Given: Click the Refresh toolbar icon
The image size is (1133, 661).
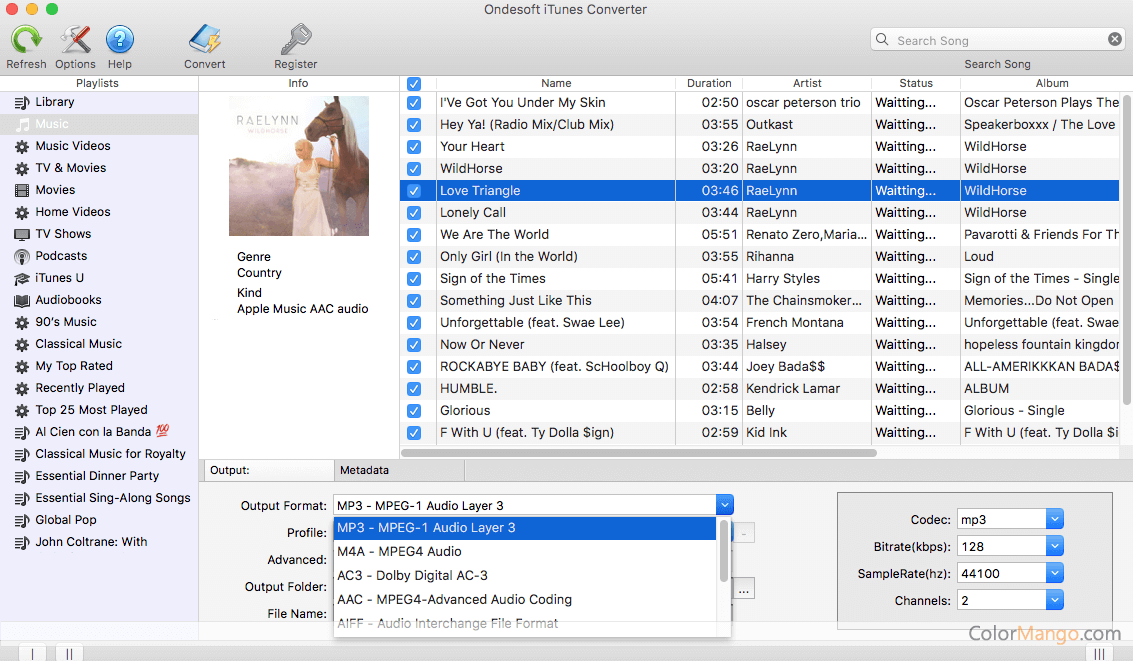Looking at the screenshot, I should [26, 40].
